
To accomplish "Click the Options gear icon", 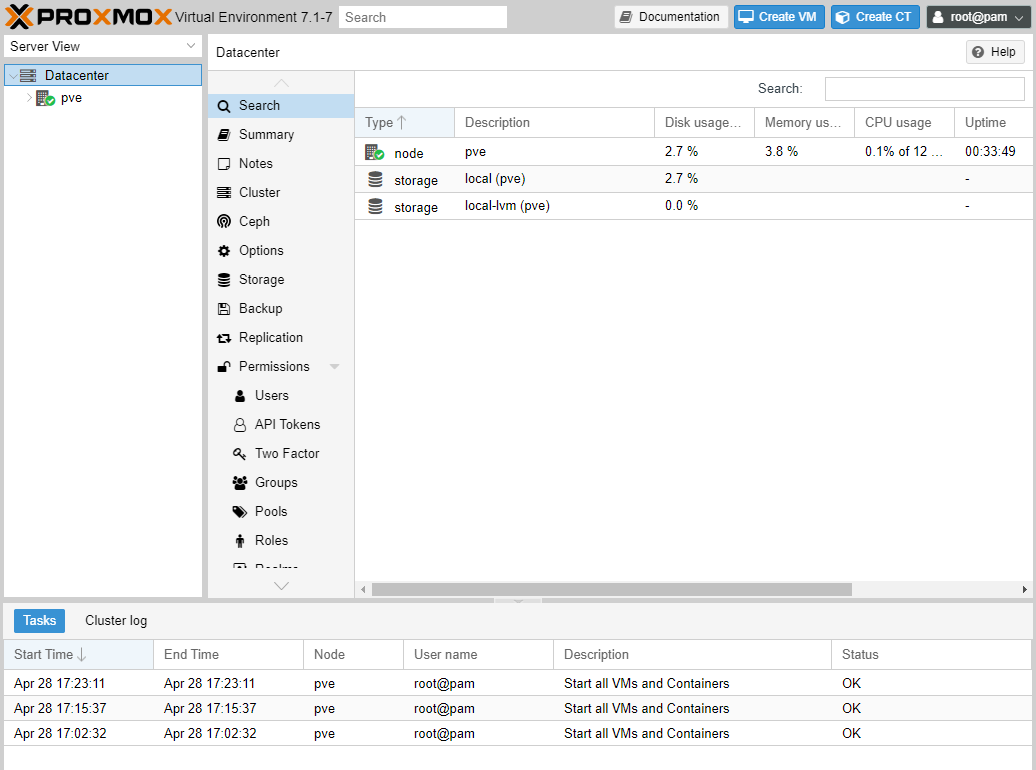I will click(x=224, y=251).
